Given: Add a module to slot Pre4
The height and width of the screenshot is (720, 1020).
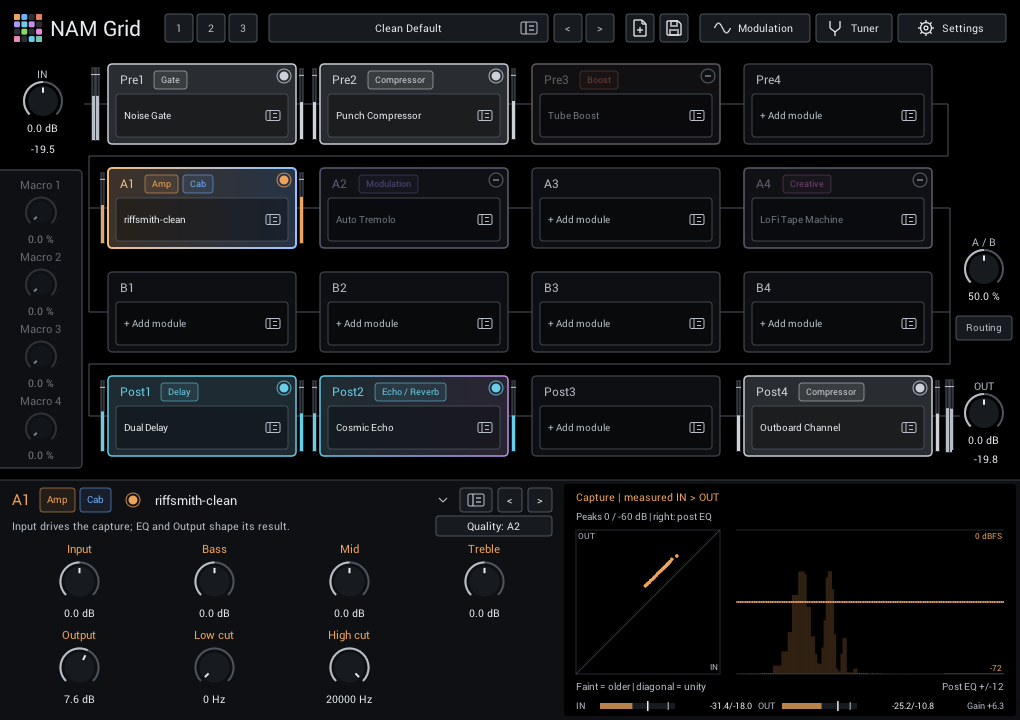Looking at the screenshot, I should (x=838, y=115).
